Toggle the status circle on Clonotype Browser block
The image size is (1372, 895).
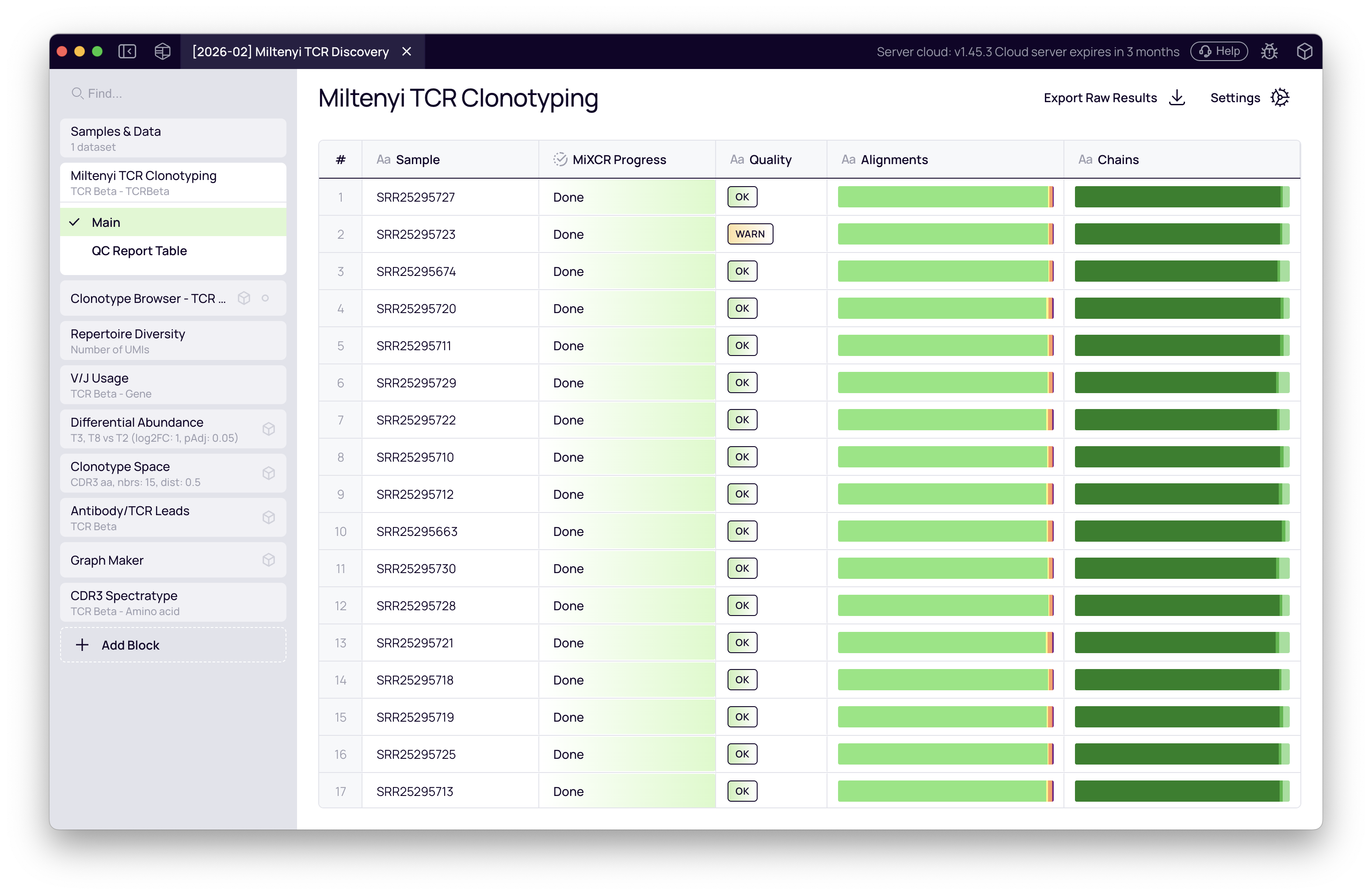click(265, 298)
